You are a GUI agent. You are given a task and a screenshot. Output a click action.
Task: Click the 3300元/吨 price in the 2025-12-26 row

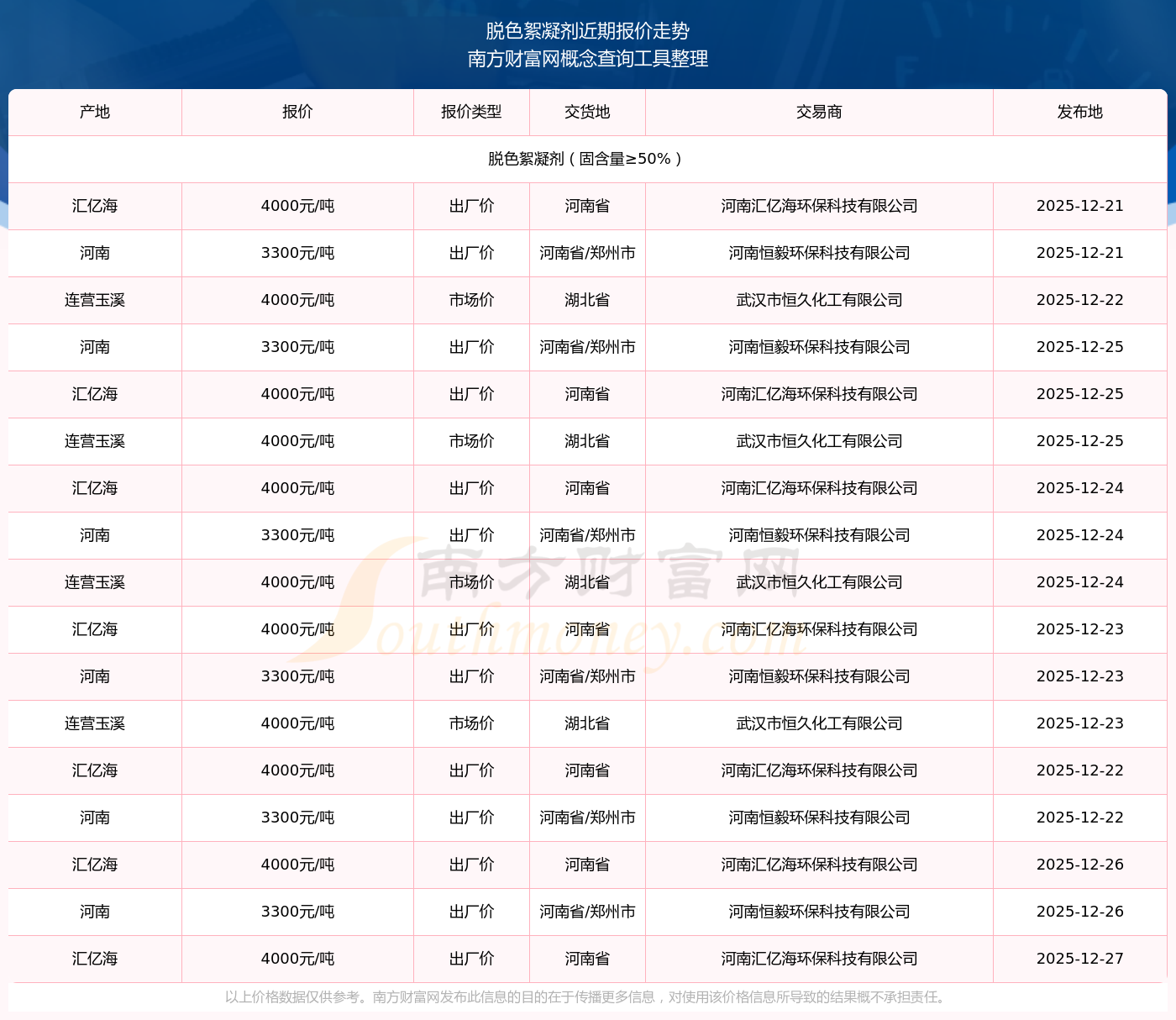tap(297, 912)
